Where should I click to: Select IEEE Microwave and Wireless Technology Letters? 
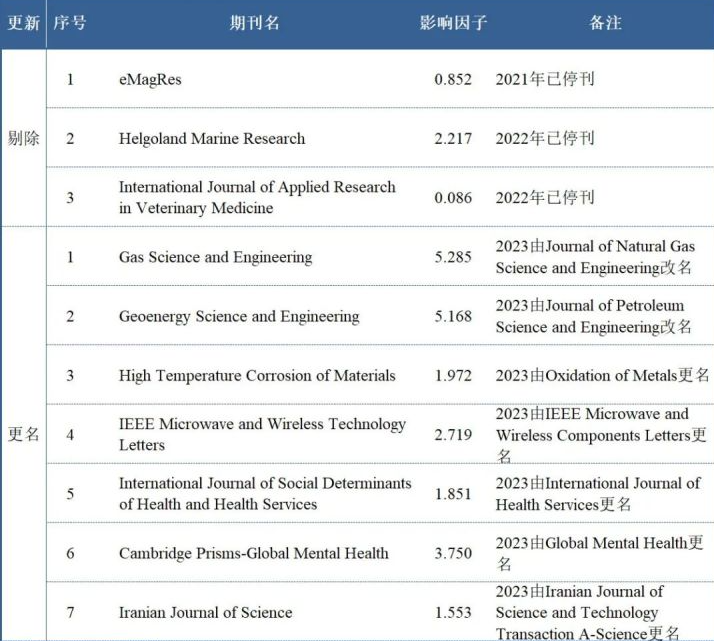click(x=262, y=434)
